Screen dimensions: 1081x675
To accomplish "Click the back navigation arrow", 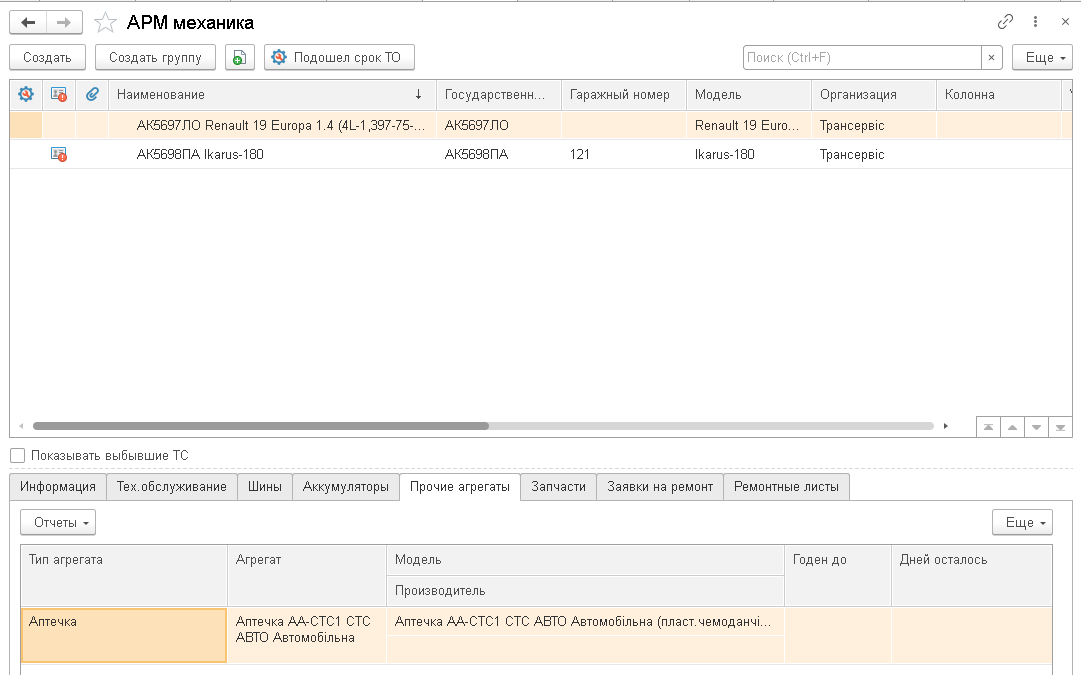I will click(28, 23).
